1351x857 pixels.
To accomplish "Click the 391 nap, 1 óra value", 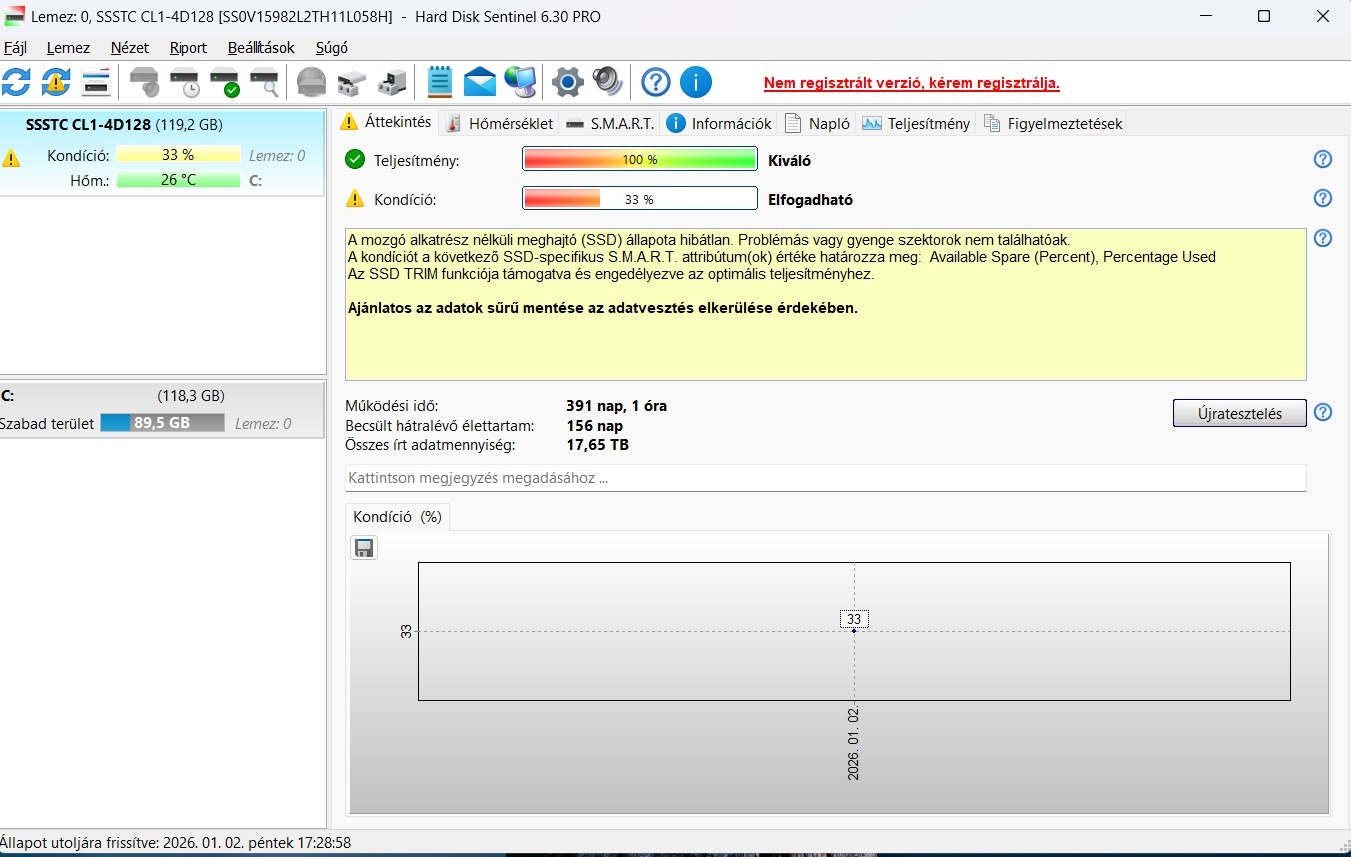I will [x=616, y=406].
